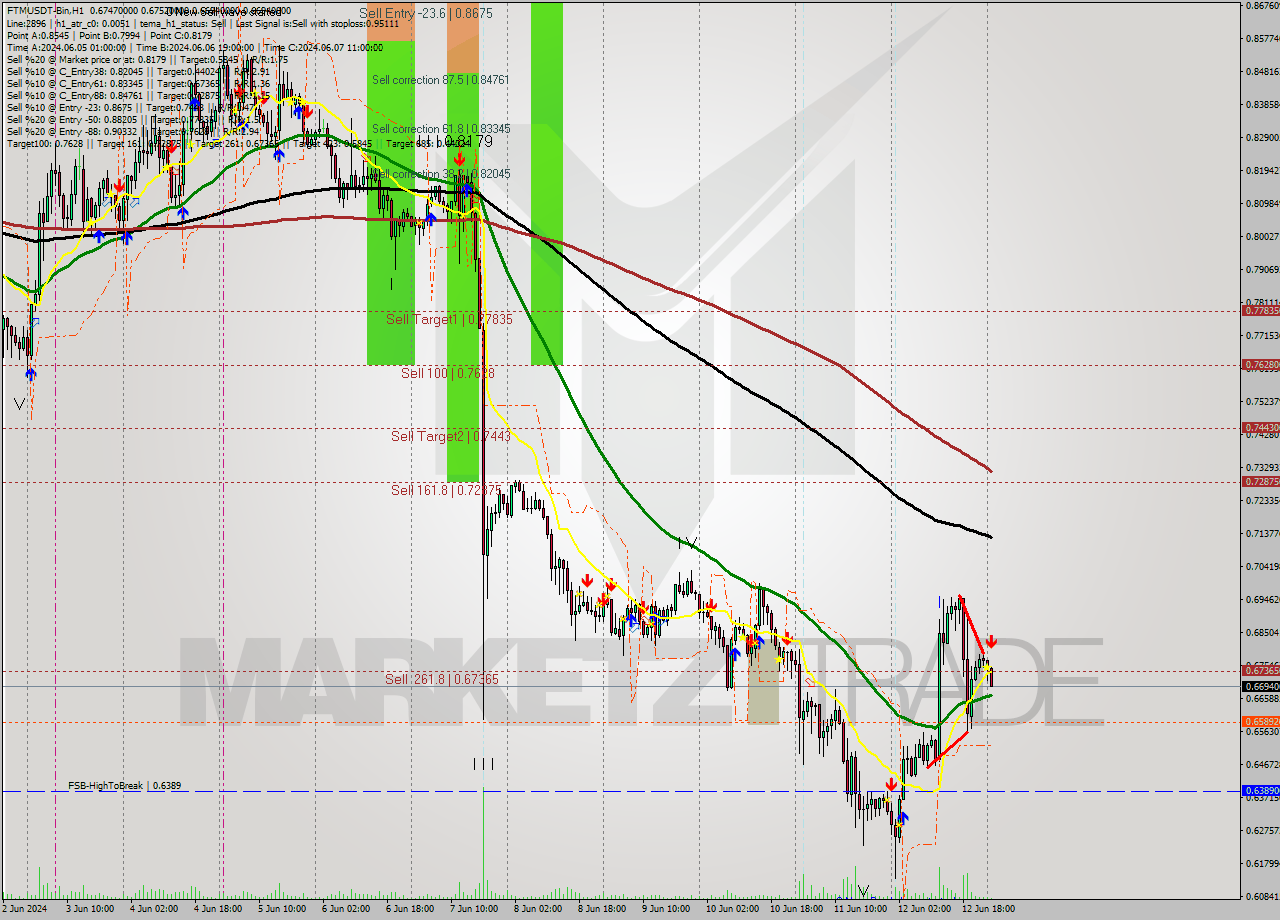The image size is (1280, 920).
Task: Click the red sell arrow at latest candles
Action: coord(991,641)
